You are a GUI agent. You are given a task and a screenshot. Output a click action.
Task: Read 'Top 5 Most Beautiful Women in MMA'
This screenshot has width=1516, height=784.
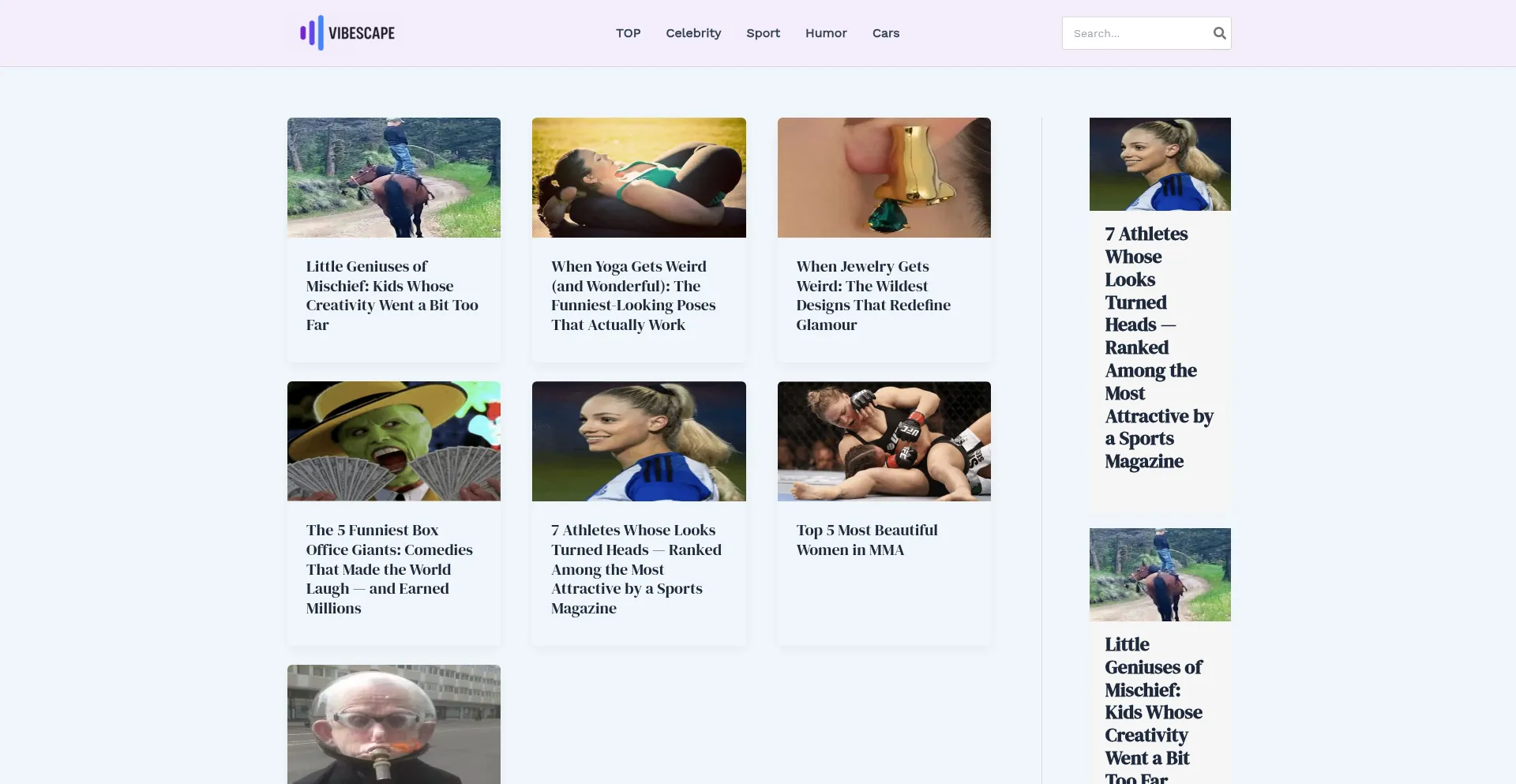pos(867,540)
